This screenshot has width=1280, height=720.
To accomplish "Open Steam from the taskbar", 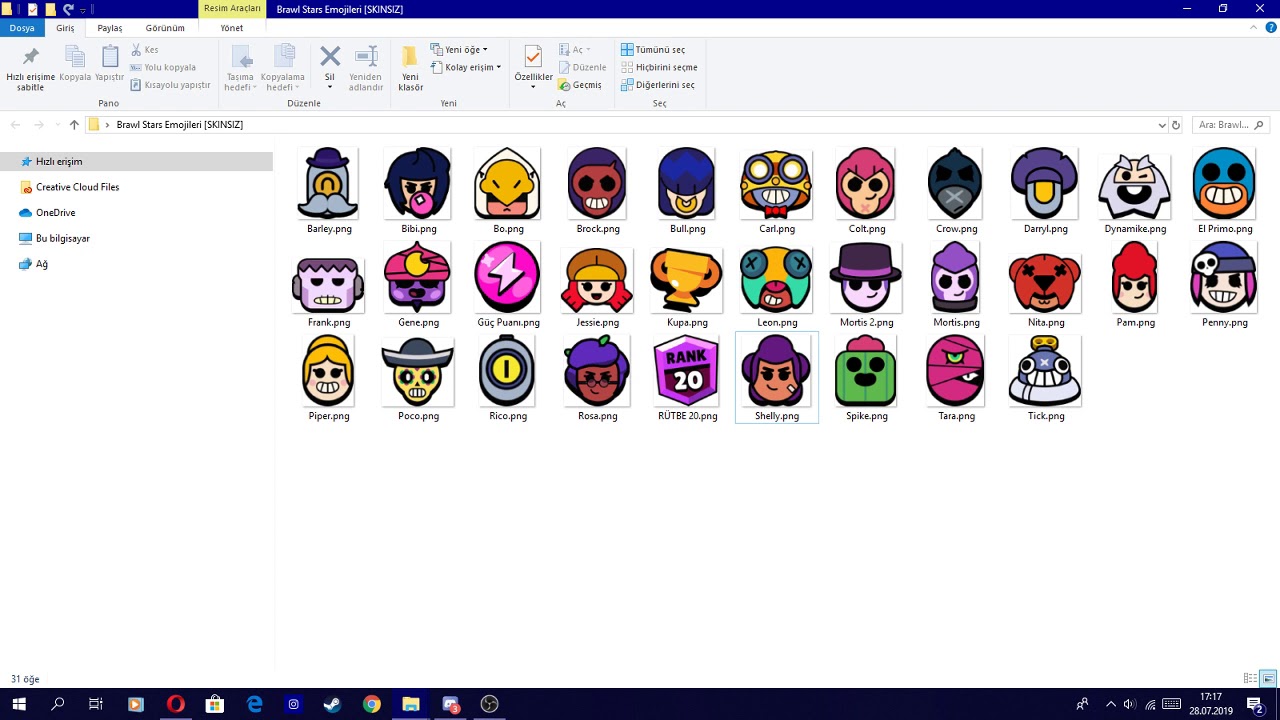I will pyautogui.click(x=332, y=704).
